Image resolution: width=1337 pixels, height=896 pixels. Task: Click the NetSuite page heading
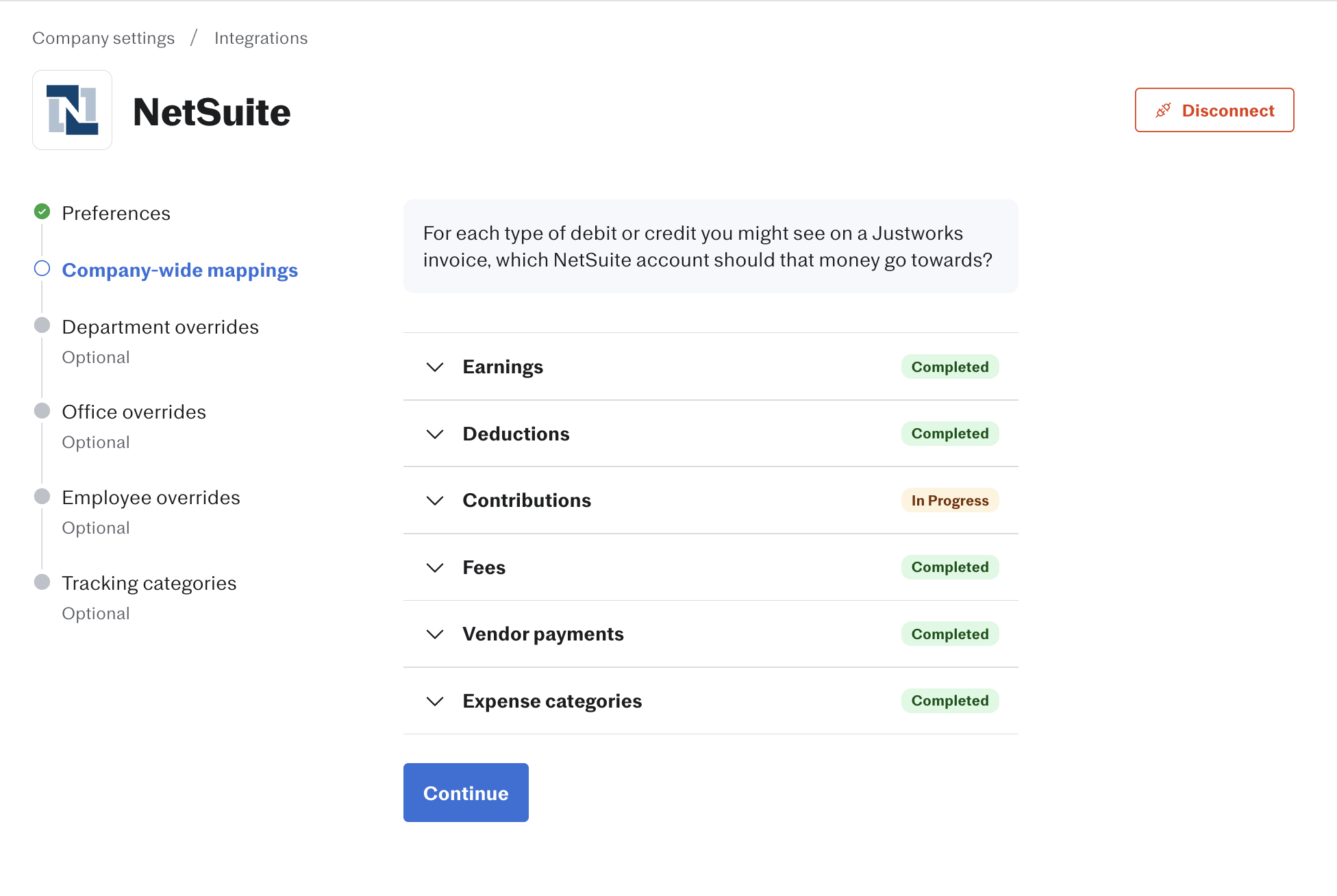pyautogui.click(x=212, y=112)
